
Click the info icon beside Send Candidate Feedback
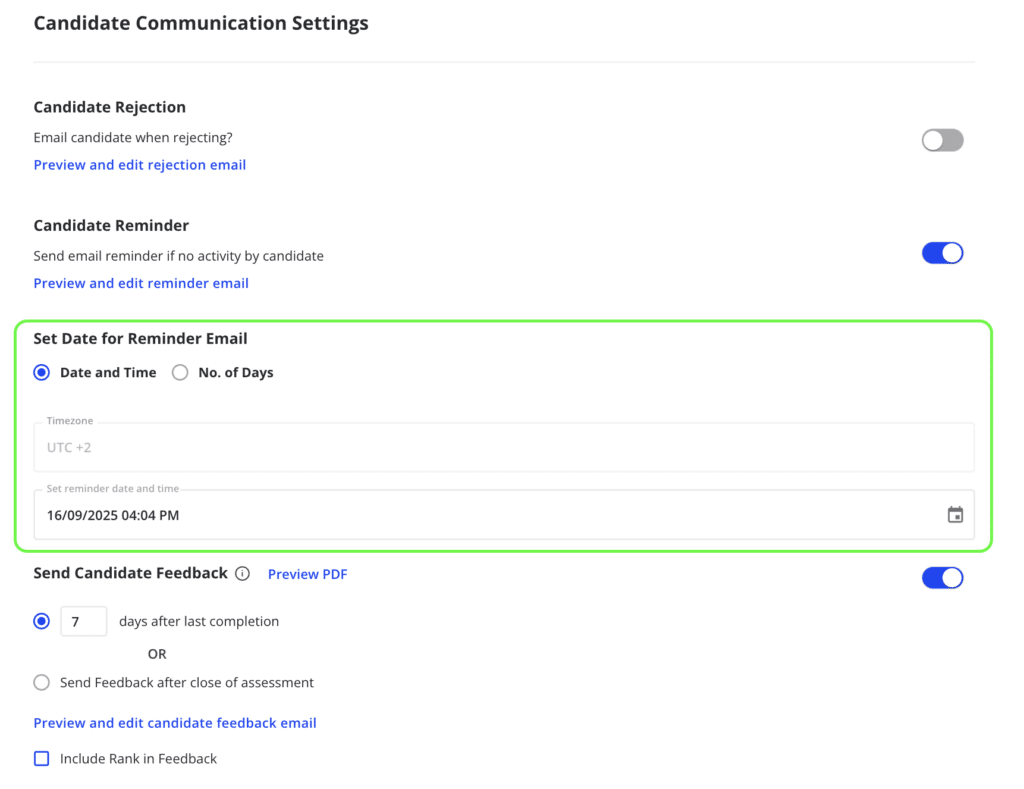point(242,574)
